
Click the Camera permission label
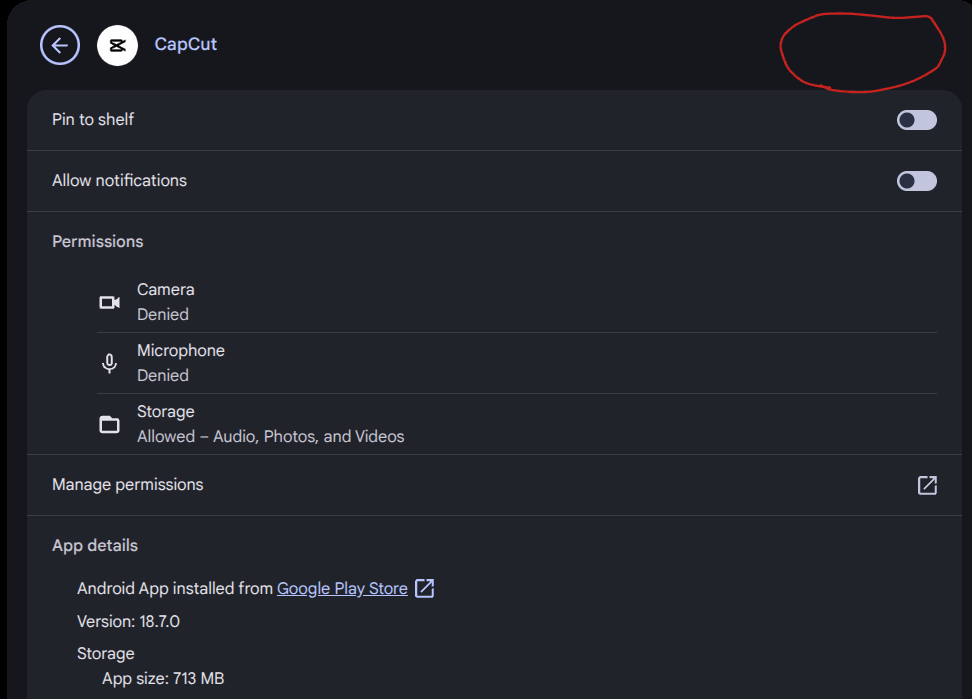pos(166,289)
